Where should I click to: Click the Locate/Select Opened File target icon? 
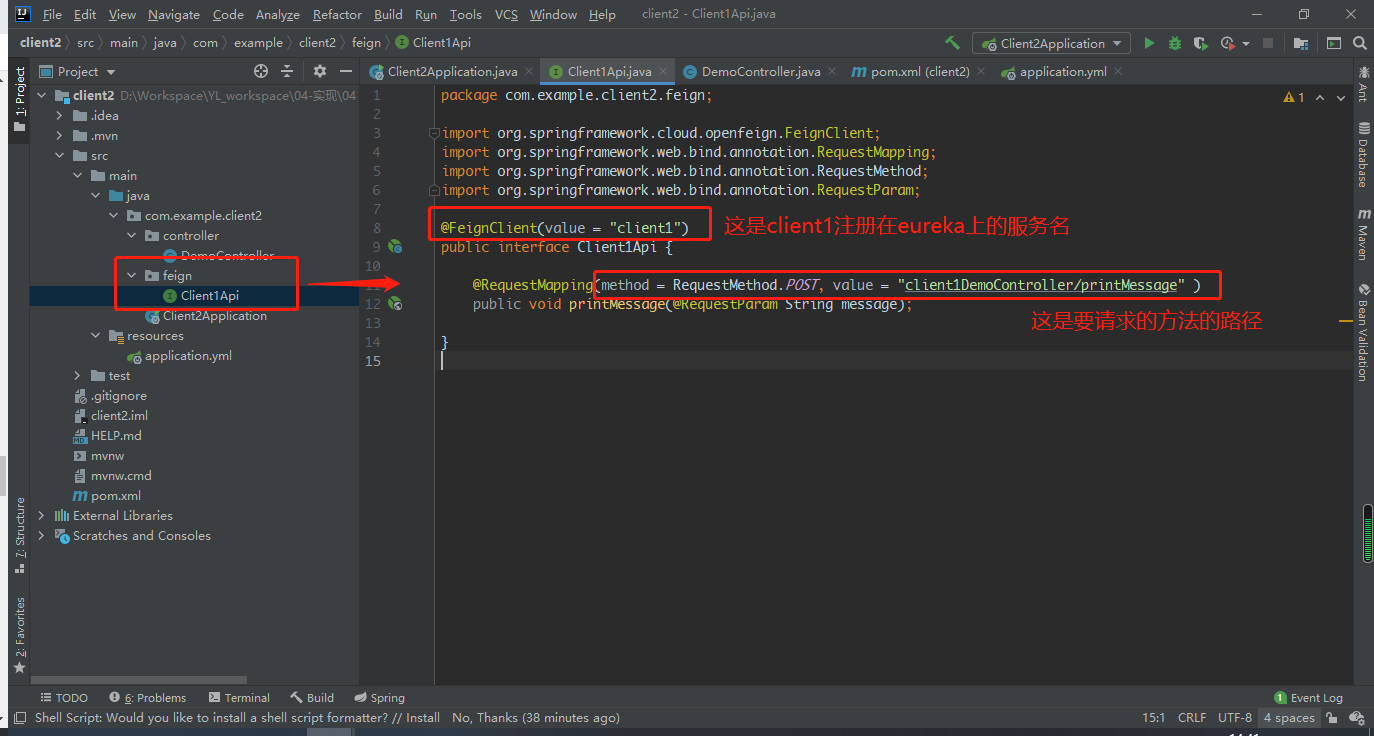(x=261, y=71)
